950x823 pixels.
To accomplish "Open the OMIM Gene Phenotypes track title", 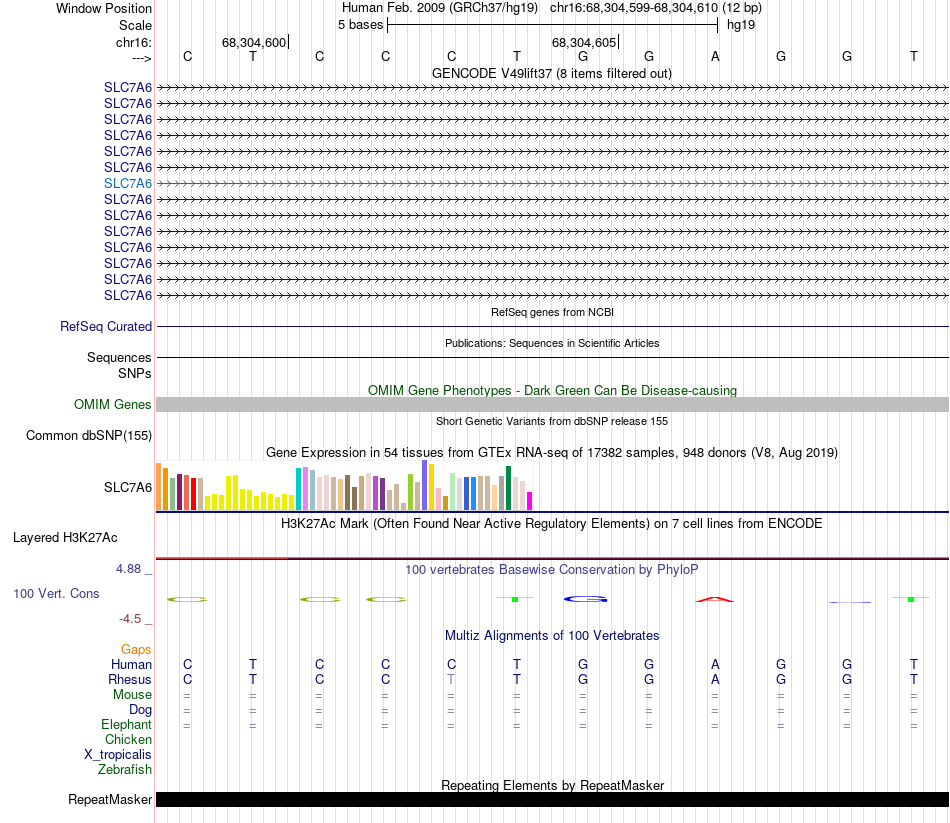I will coord(552,390).
